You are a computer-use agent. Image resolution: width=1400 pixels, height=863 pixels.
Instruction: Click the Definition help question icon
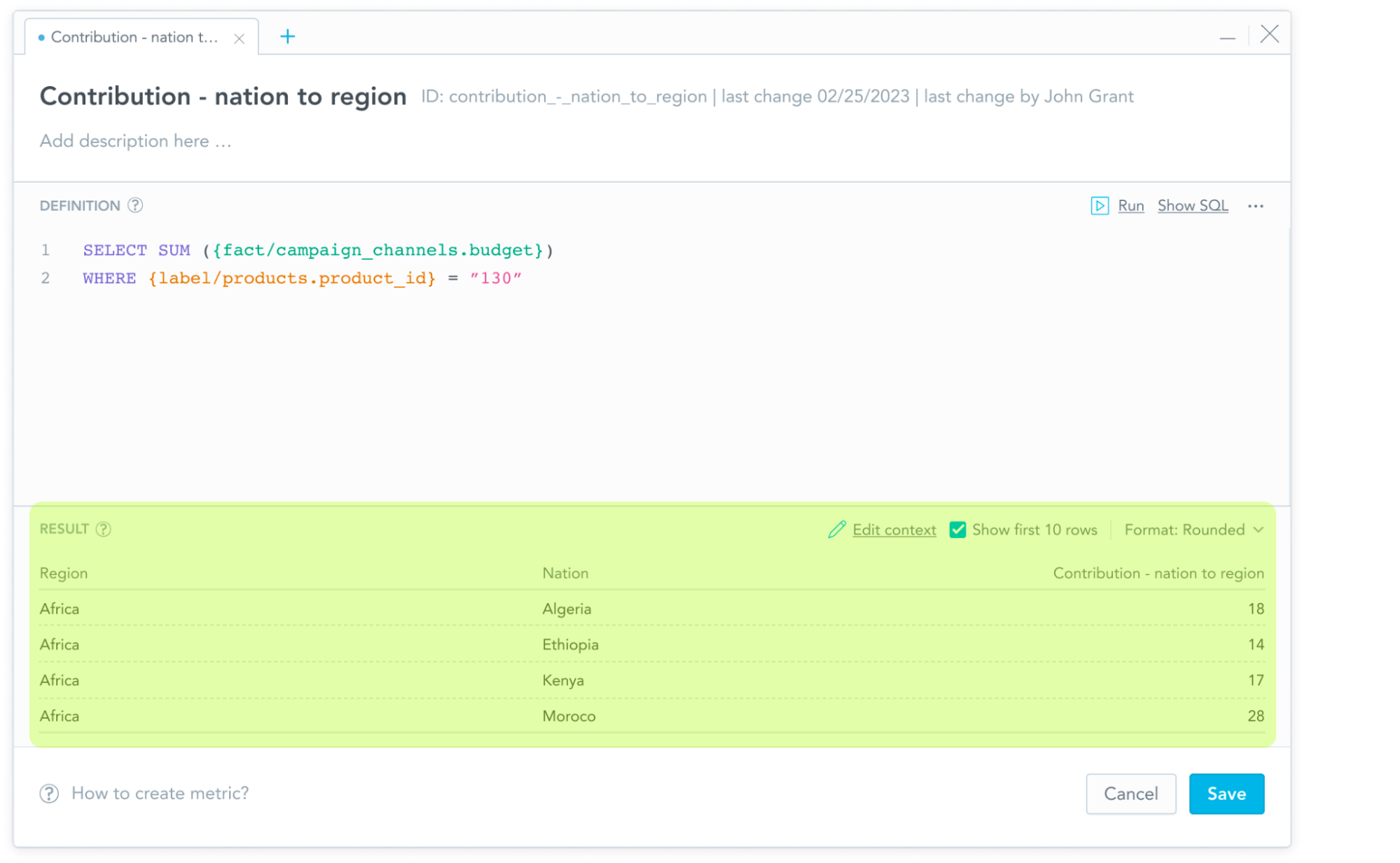coord(135,205)
